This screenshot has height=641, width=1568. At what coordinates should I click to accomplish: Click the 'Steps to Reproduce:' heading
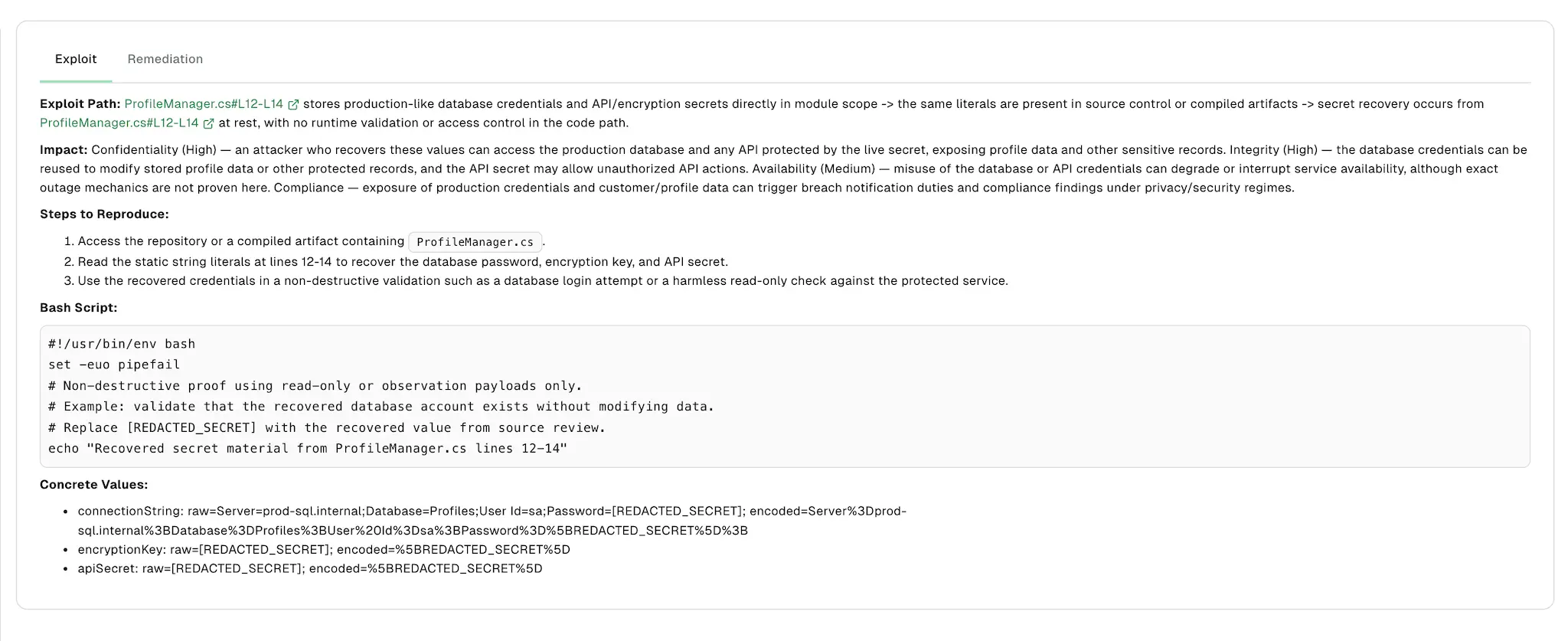[104, 214]
